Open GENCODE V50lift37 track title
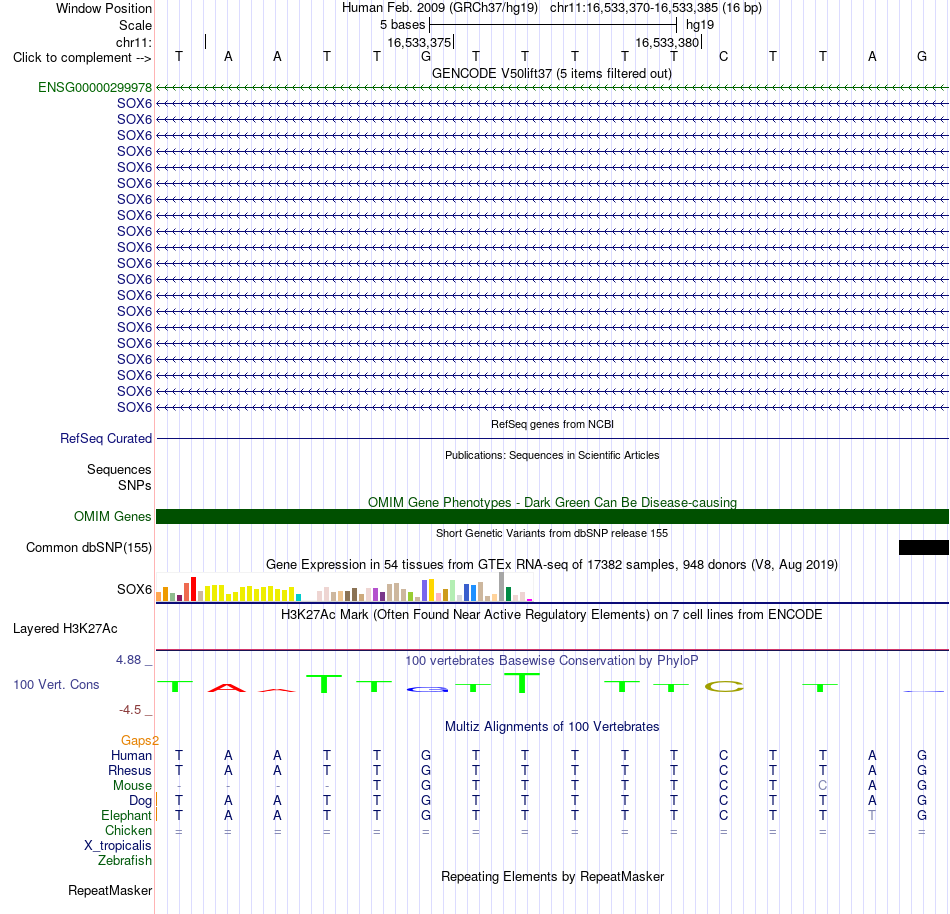 coord(552,74)
